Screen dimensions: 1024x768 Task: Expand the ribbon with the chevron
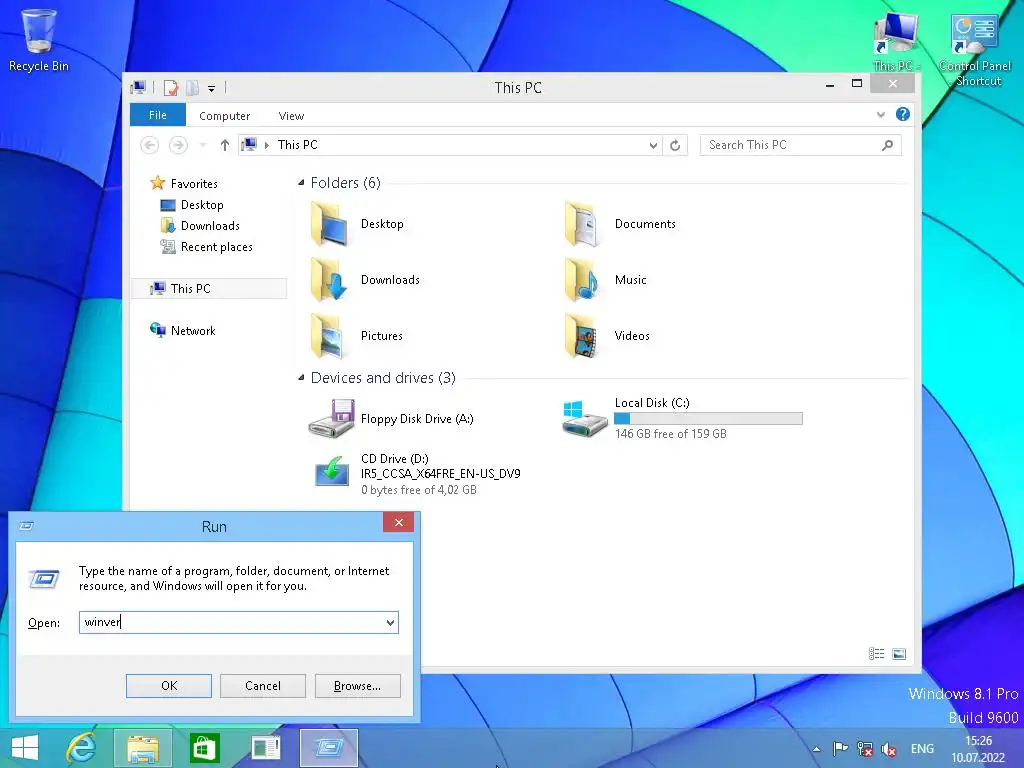880,115
